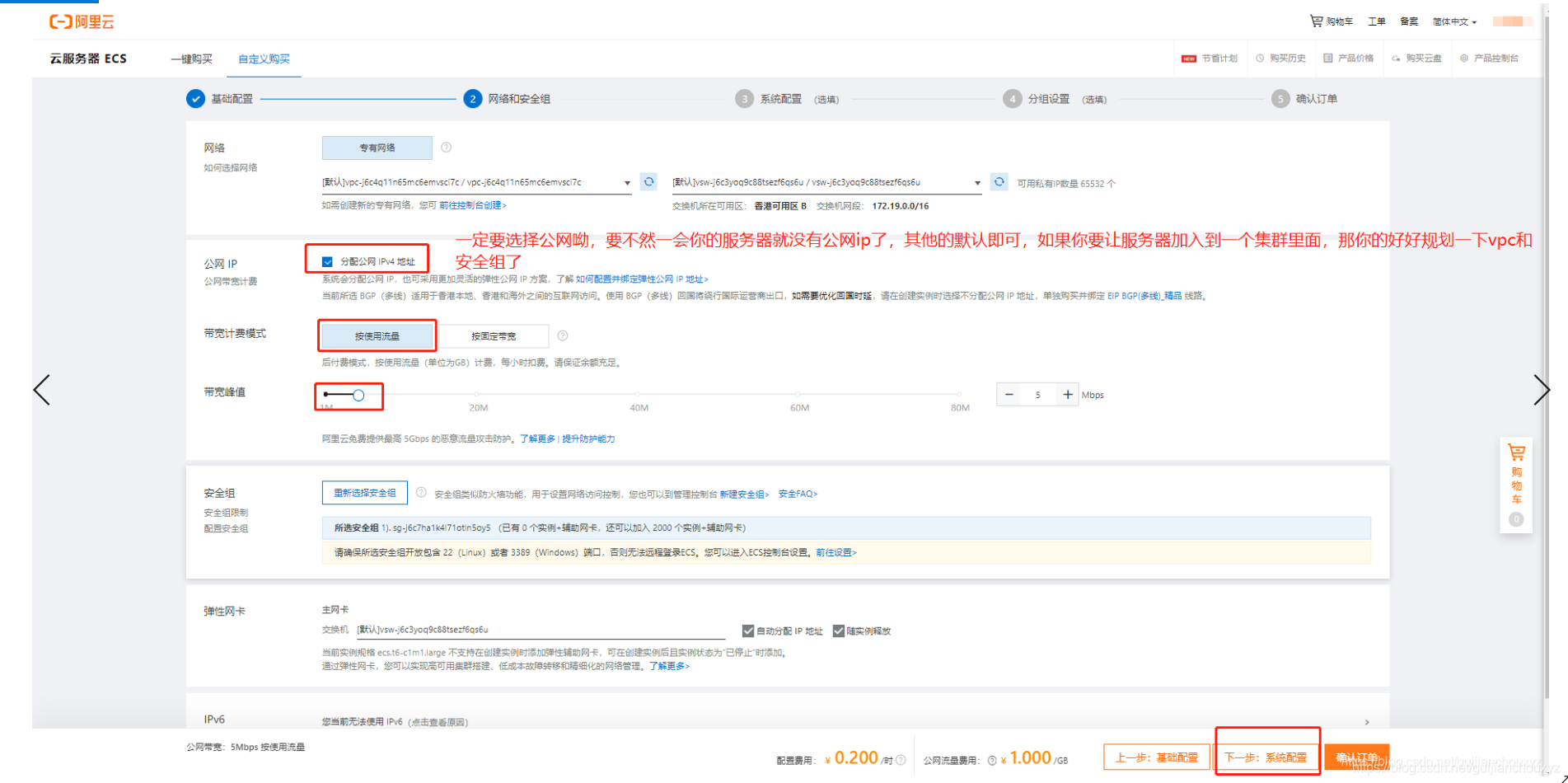
Task: Click the Aliyun logo
Action: 82,21
